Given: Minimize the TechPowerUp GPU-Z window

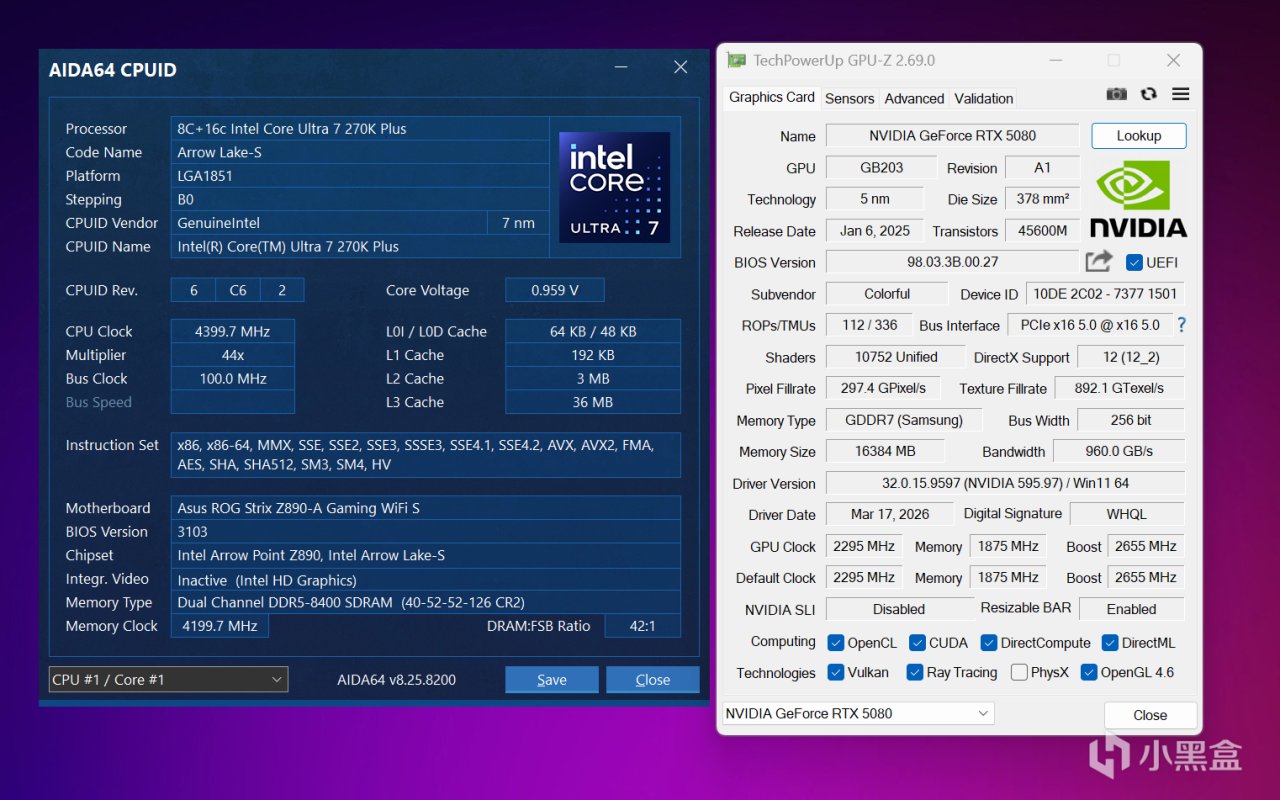Looking at the screenshot, I should pos(1055,61).
